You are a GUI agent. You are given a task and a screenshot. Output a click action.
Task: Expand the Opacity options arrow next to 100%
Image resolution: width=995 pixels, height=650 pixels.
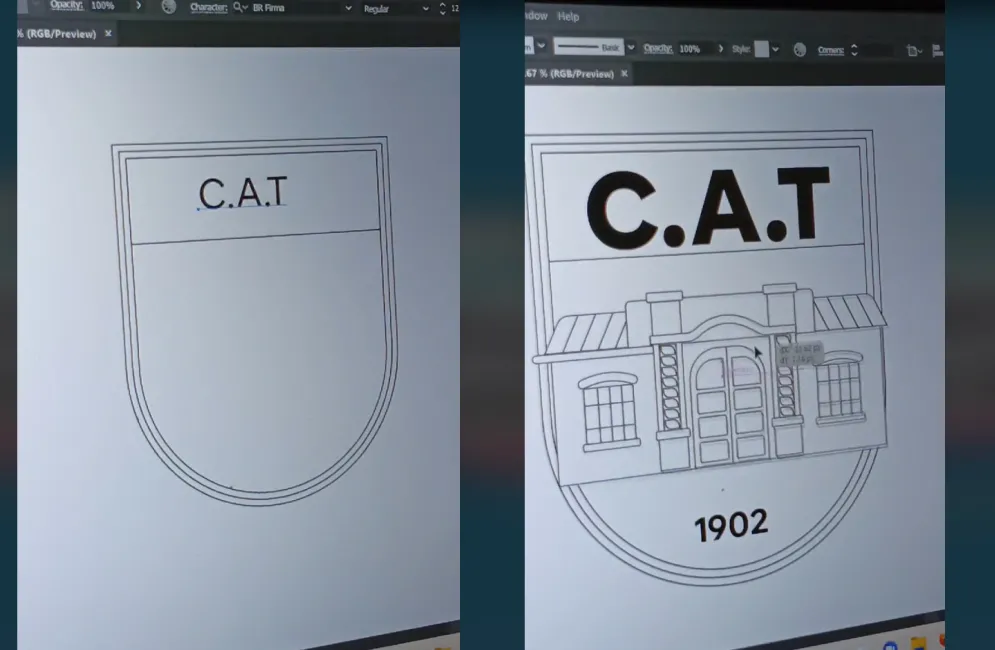[139, 6]
